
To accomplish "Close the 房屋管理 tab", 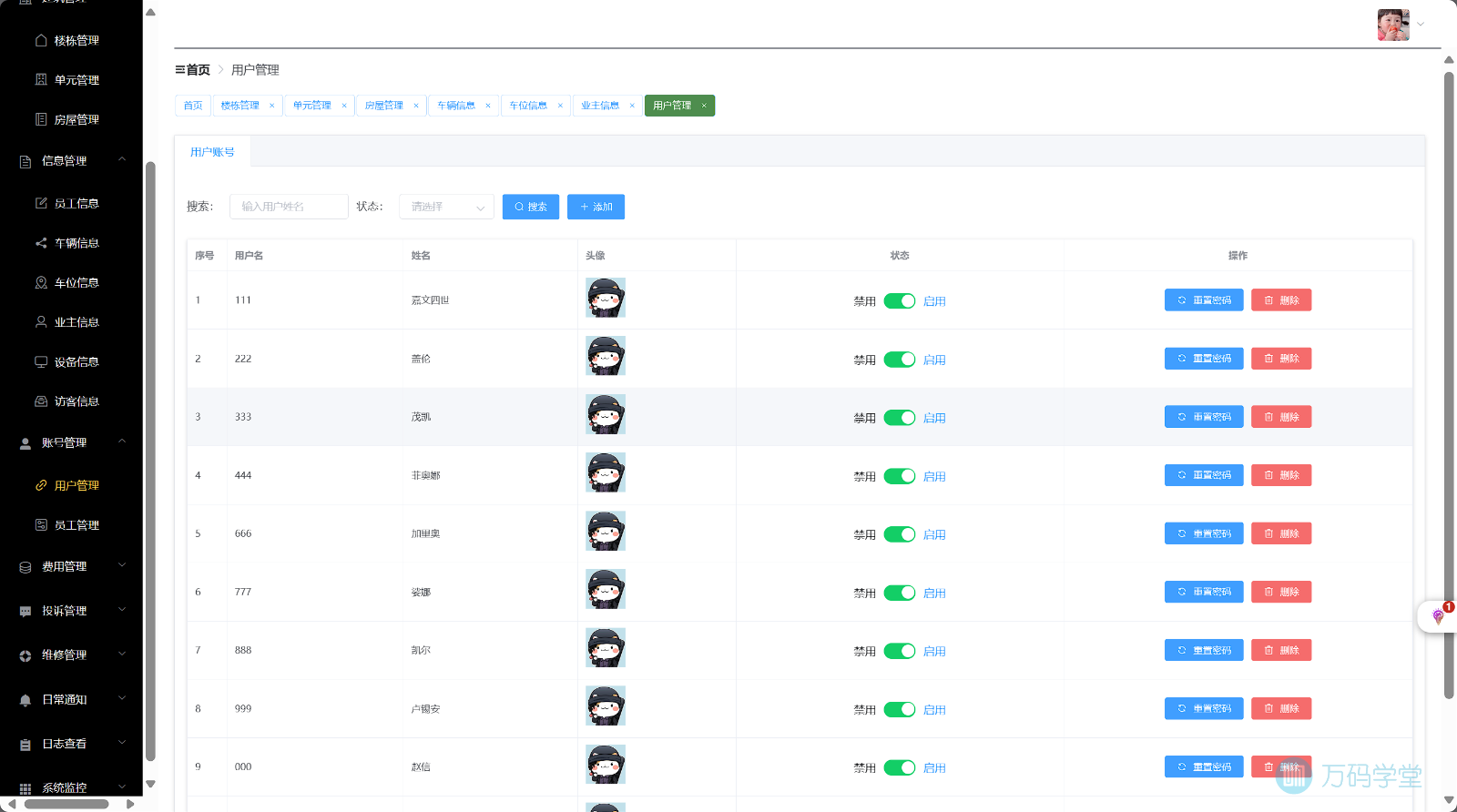I will click(416, 106).
